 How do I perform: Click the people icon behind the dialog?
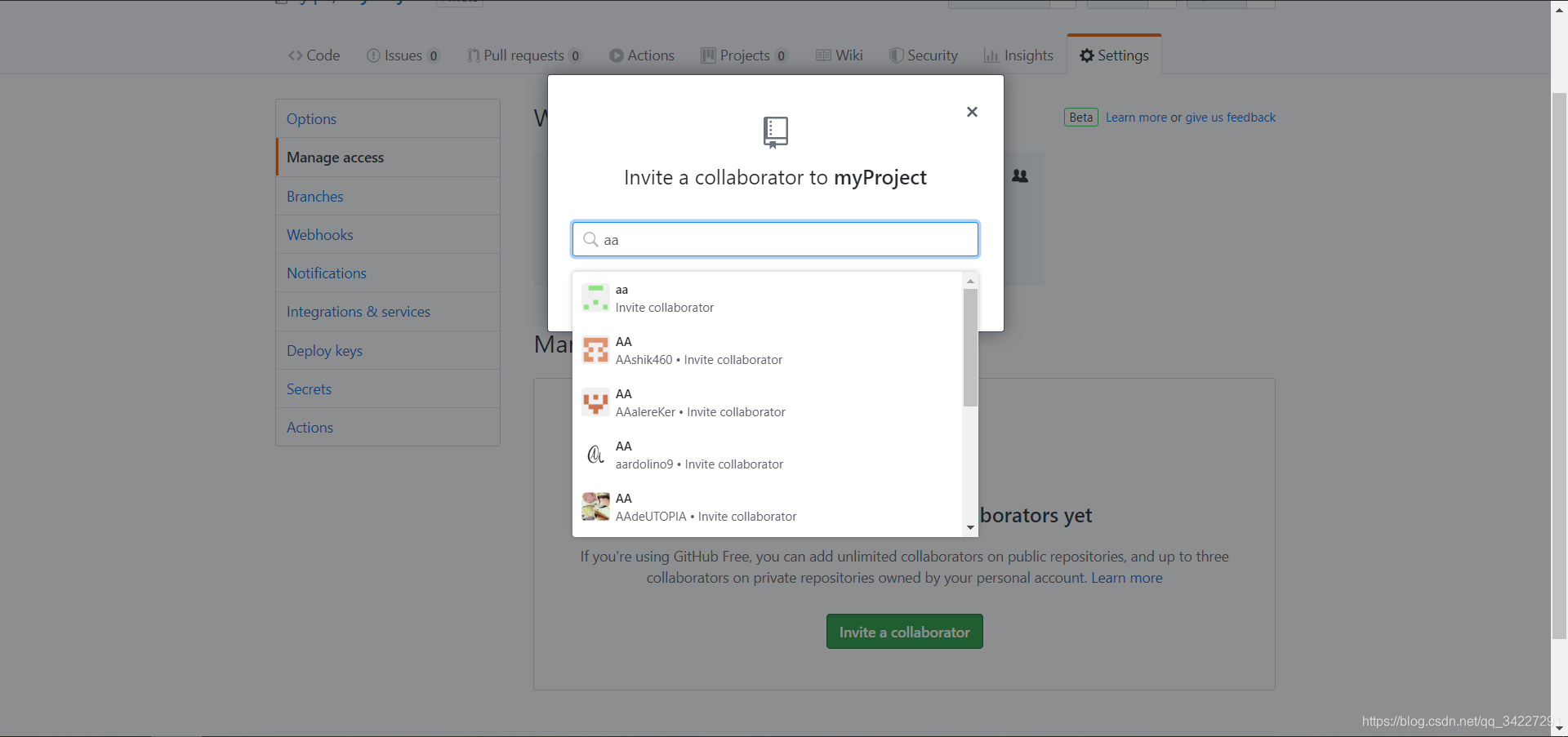pyautogui.click(x=1020, y=175)
